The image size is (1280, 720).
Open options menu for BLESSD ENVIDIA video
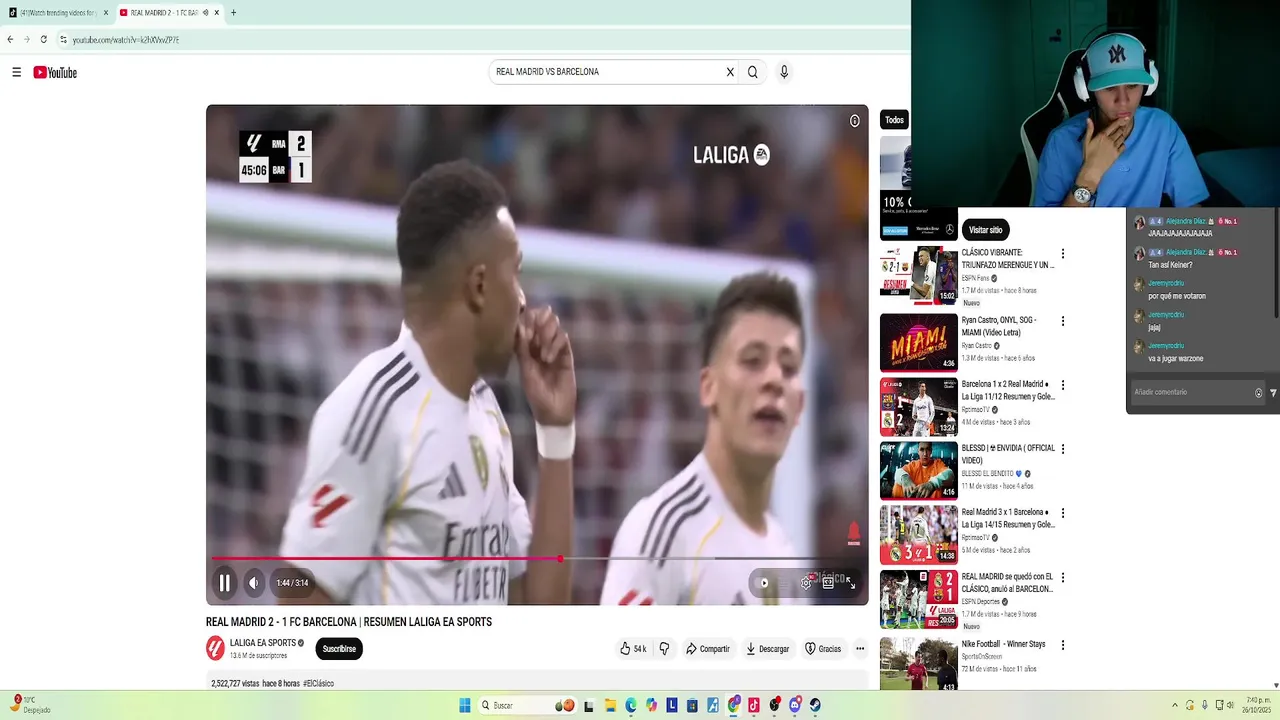coord(1063,449)
